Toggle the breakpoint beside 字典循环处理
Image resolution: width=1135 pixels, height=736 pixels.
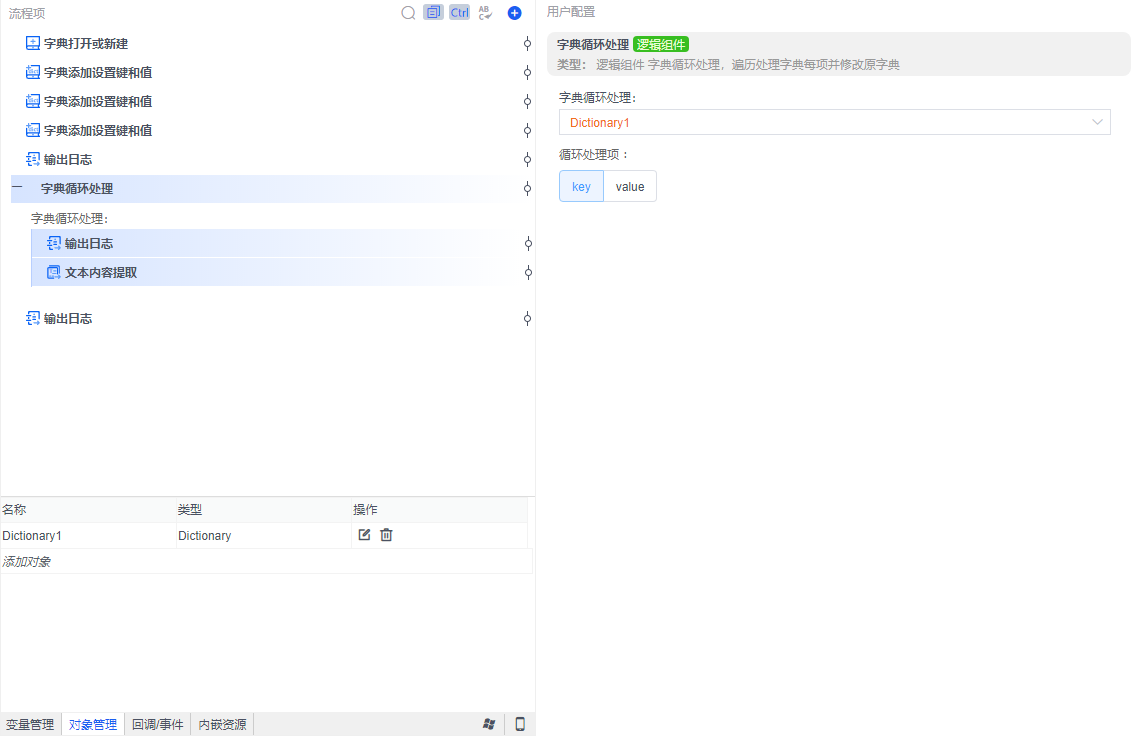click(527, 188)
